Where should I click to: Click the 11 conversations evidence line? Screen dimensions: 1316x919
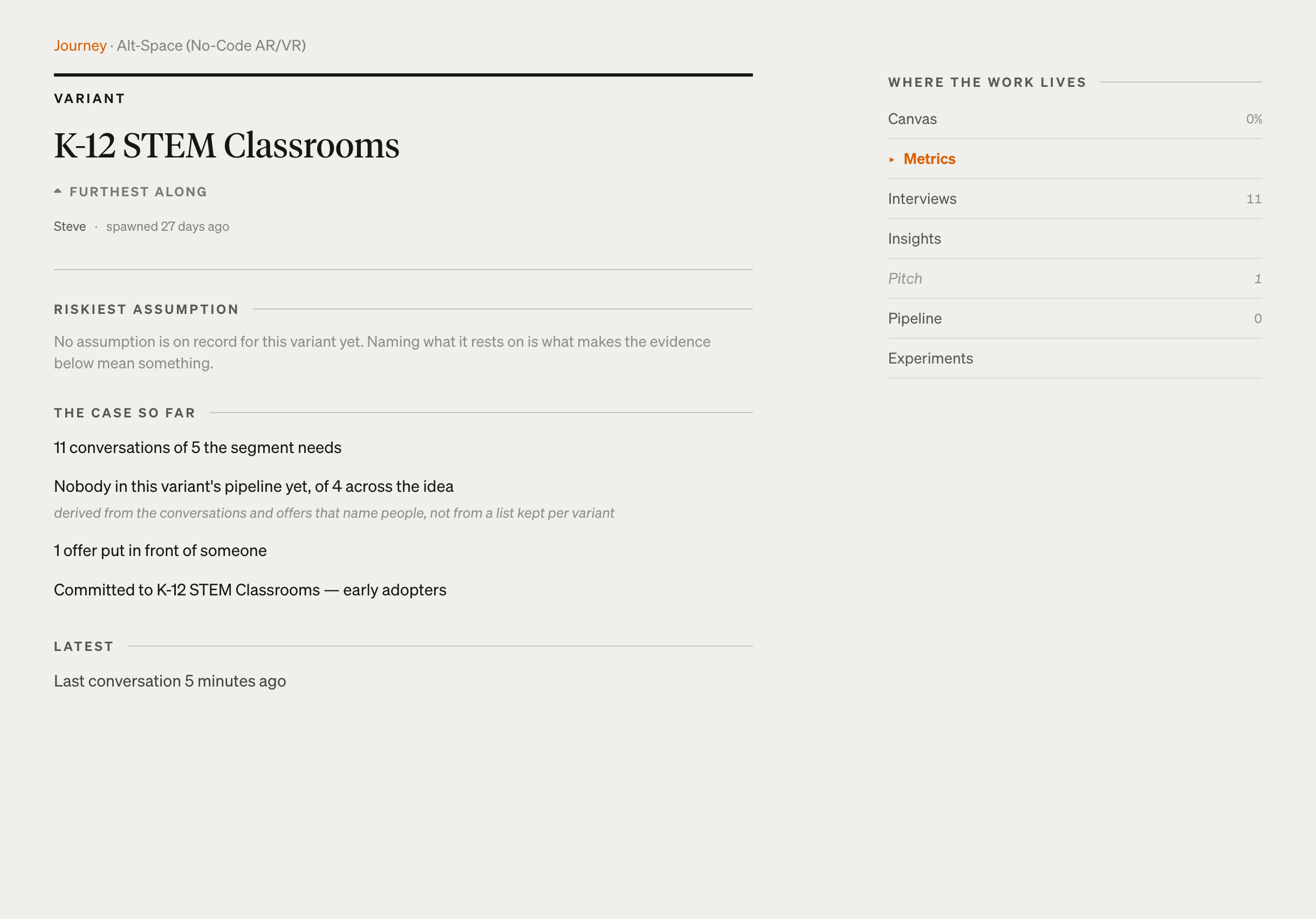[x=198, y=447]
